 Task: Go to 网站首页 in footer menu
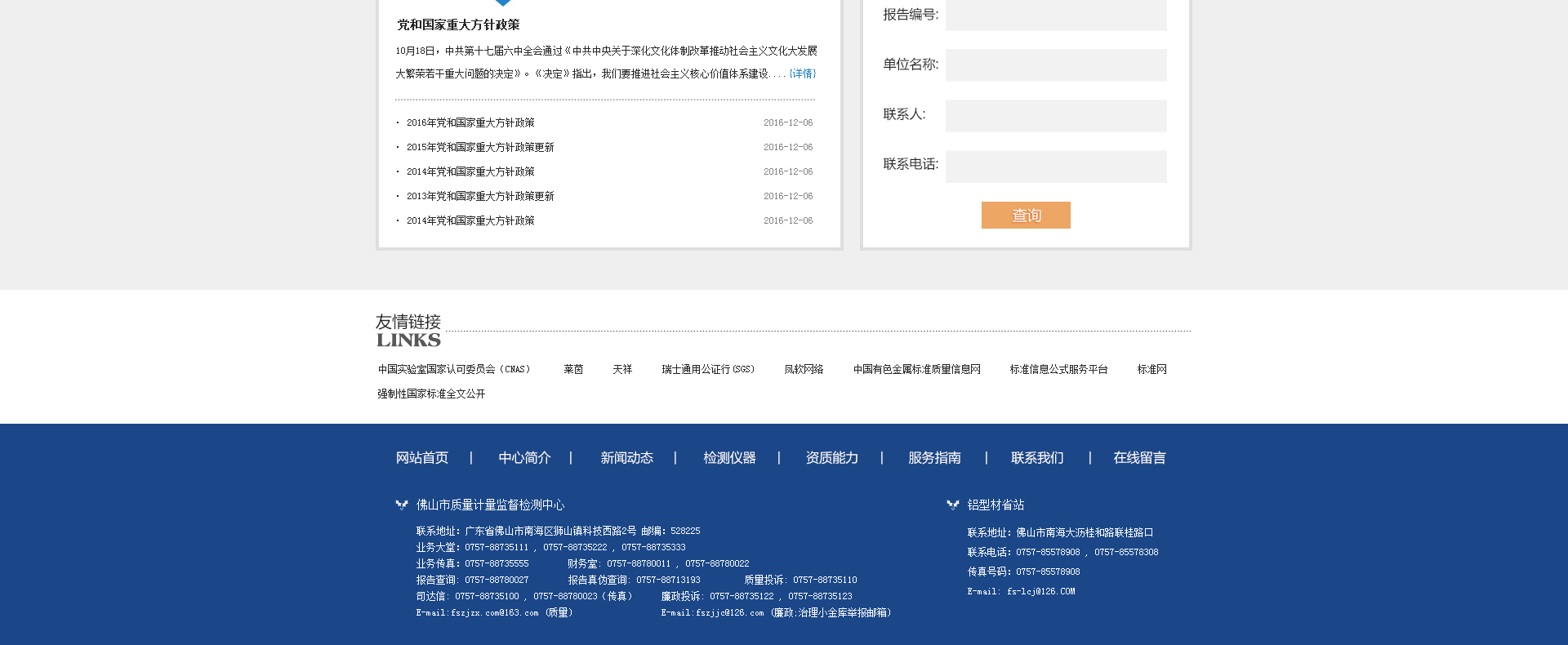422,458
